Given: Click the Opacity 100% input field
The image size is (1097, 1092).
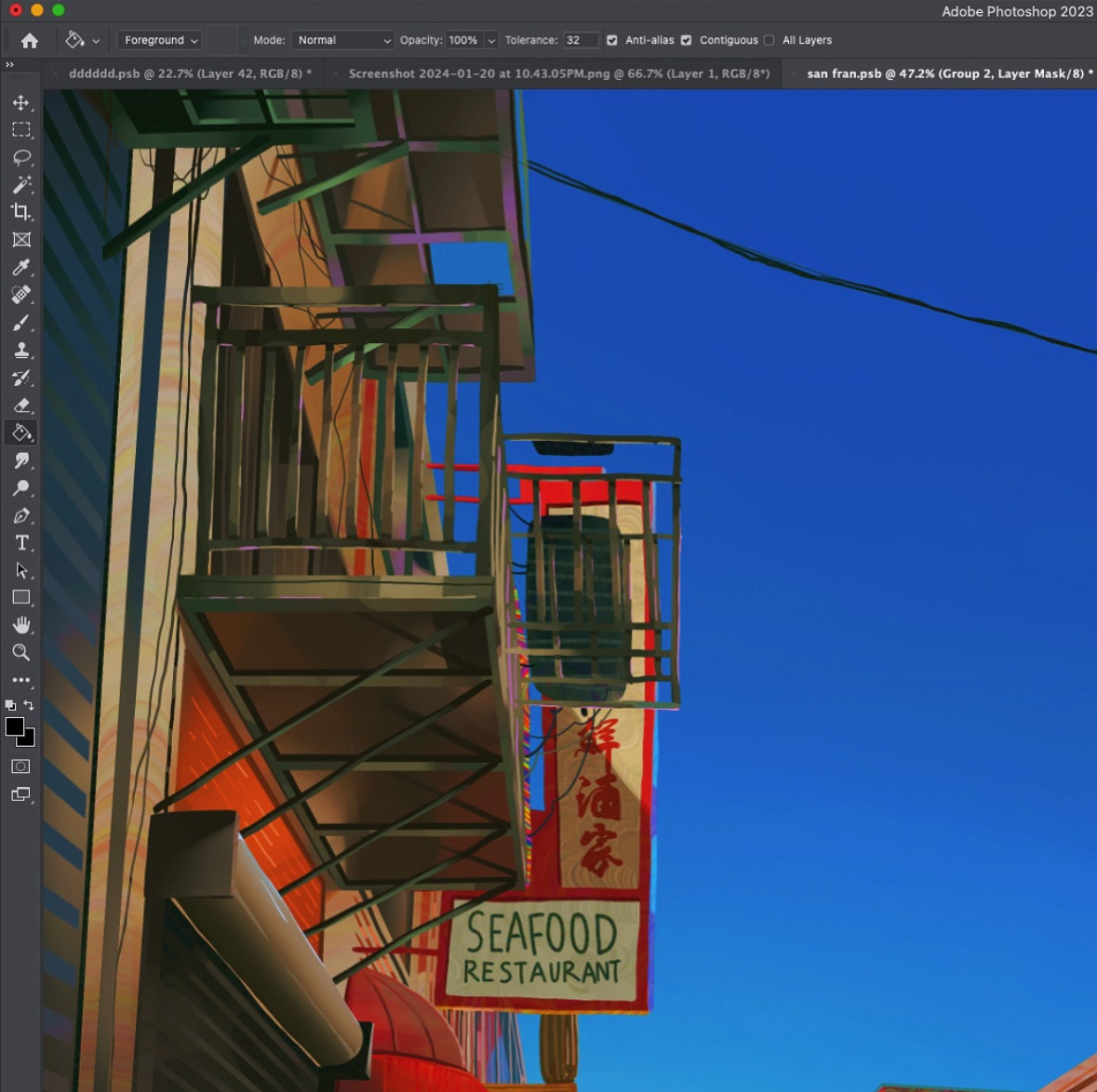Looking at the screenshot, I should click(x=464, y=40).
